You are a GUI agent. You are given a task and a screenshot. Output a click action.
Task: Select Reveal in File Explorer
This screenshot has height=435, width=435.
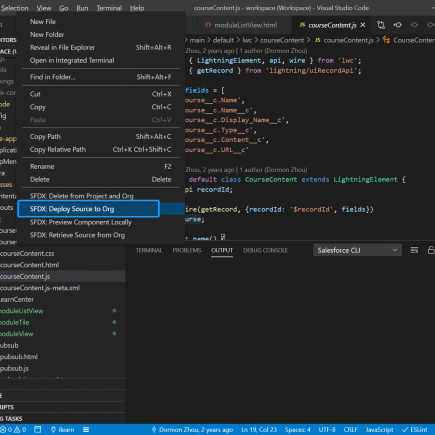[x=101, y=48]
